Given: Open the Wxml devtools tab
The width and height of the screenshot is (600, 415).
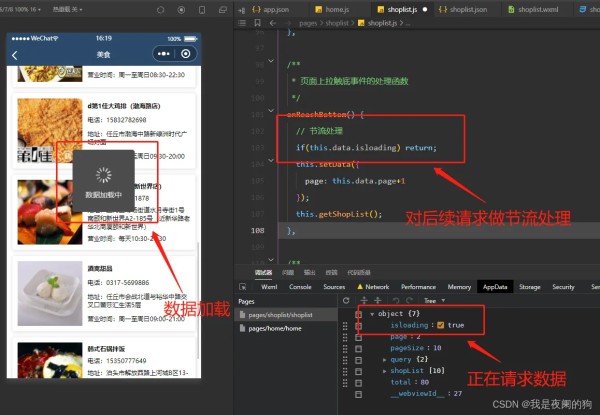Looking at the screenshot, I should pos(269,286).
